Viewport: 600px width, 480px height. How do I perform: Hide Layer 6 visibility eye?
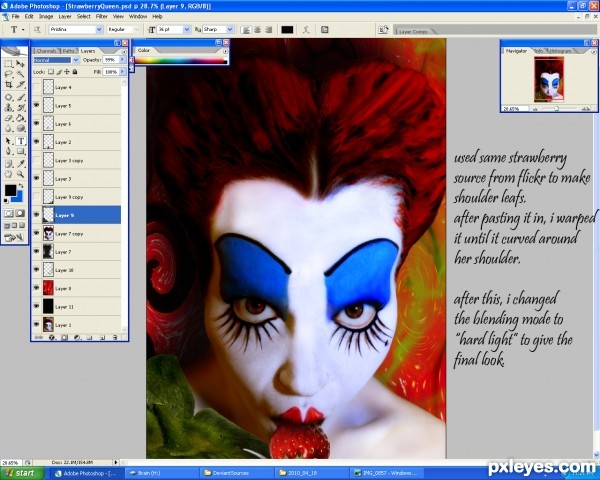coord(36,124)
